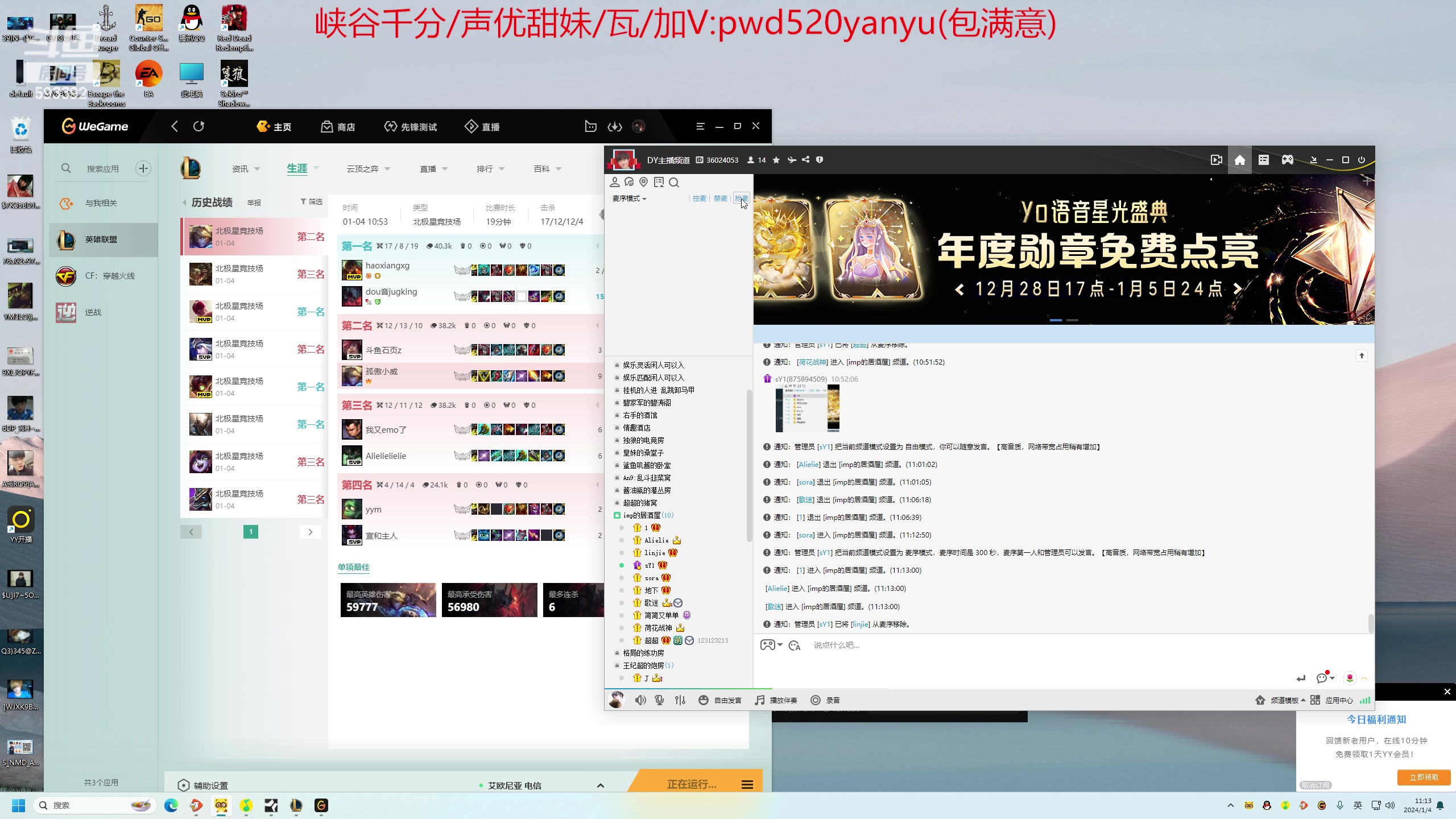This screenshot has width=1456, height=819.
Task: Go to next match history page
Action: tap(311, 532)
